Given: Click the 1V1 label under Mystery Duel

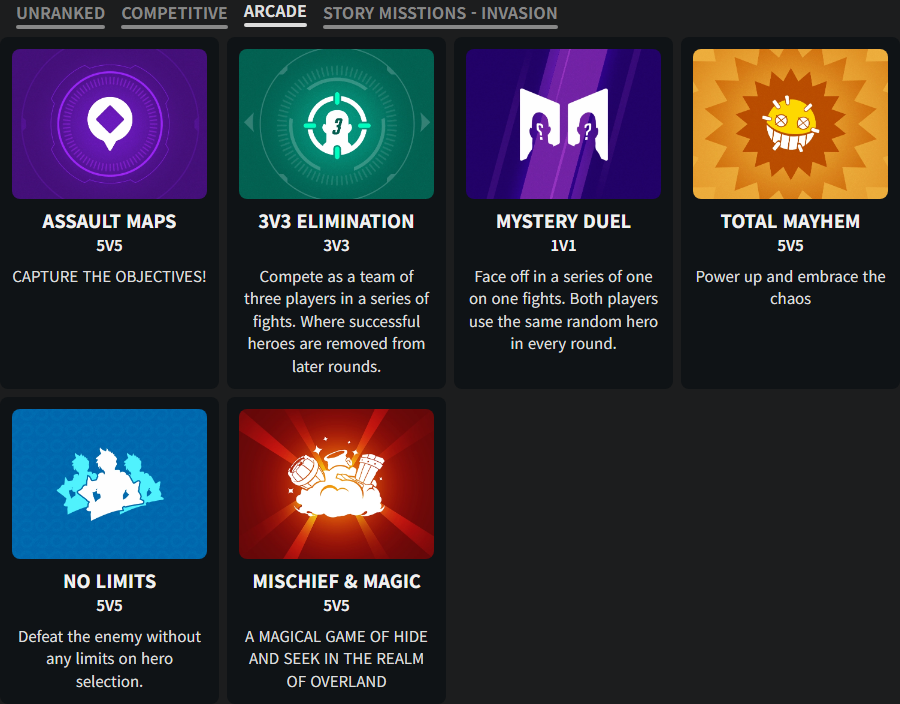Looking at the screenshot, I should [x=564, y=246].
